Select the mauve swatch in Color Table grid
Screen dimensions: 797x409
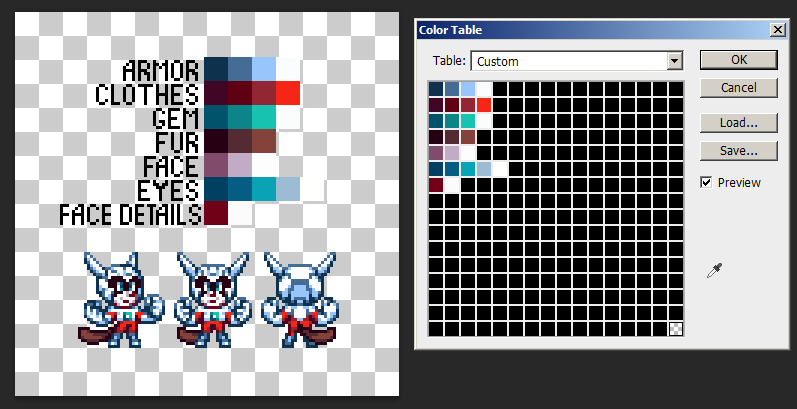(436, 153)
